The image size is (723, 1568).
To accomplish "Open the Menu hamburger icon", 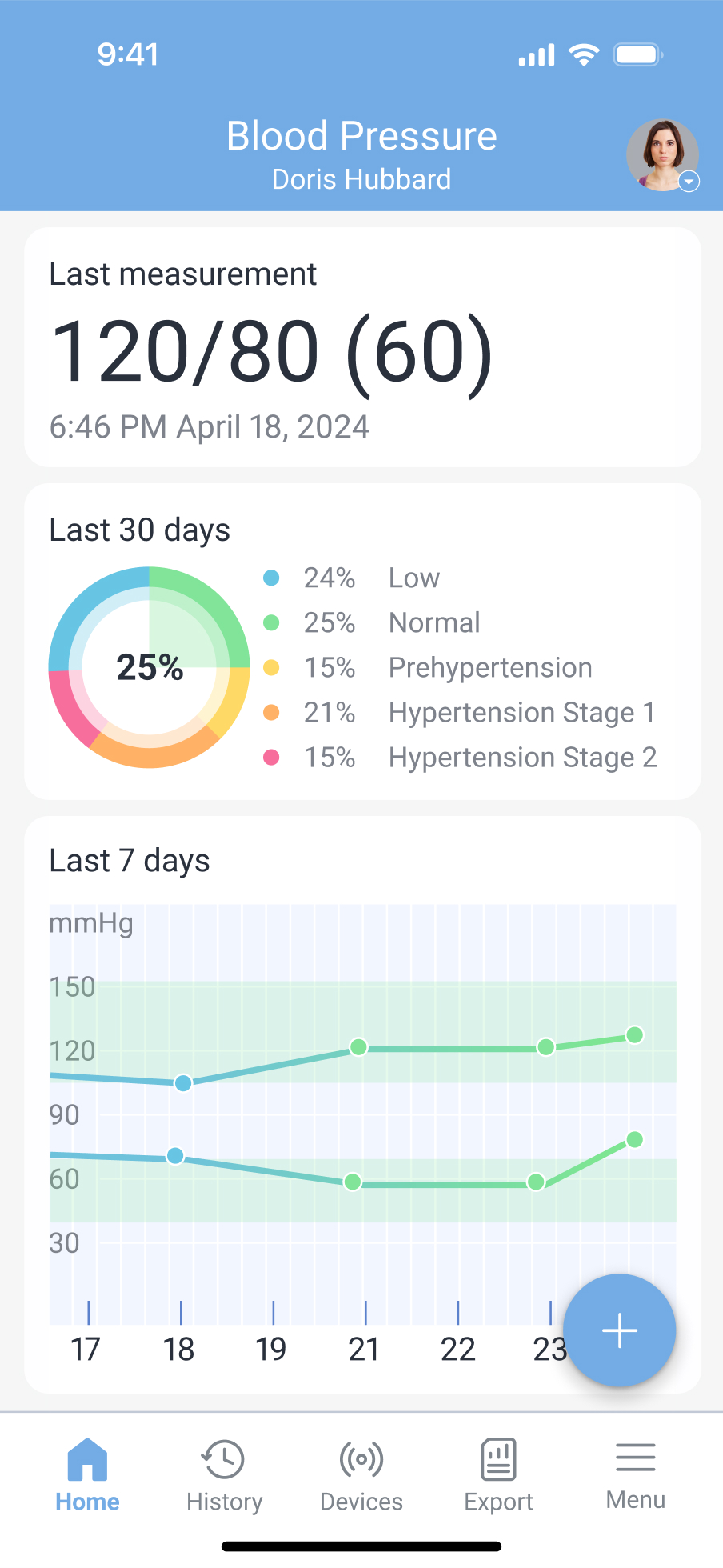I will [x=635, y=1458].
